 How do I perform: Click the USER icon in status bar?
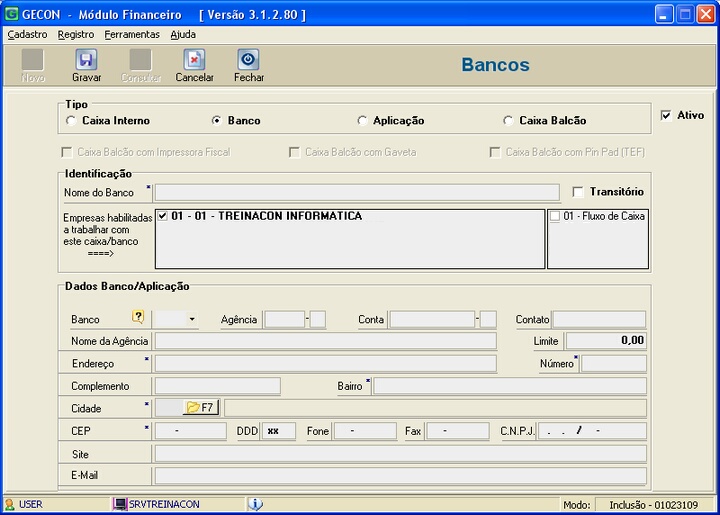tap(10, 505)
